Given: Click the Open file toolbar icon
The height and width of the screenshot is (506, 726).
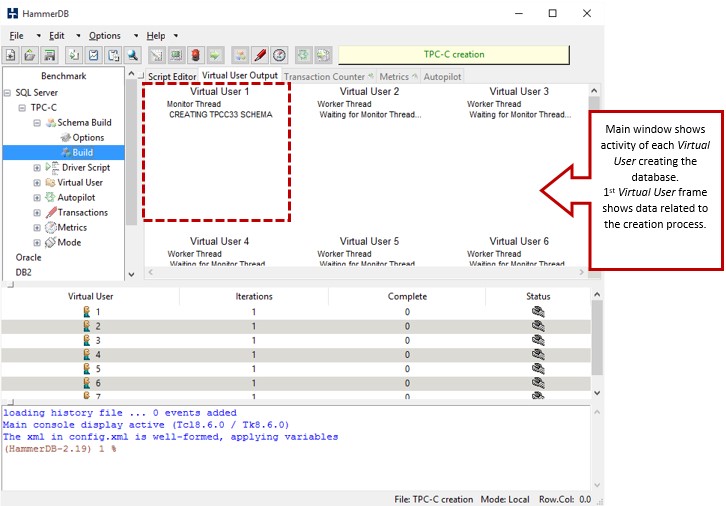Looking at the screenshot, I should [x=30, y=55].
